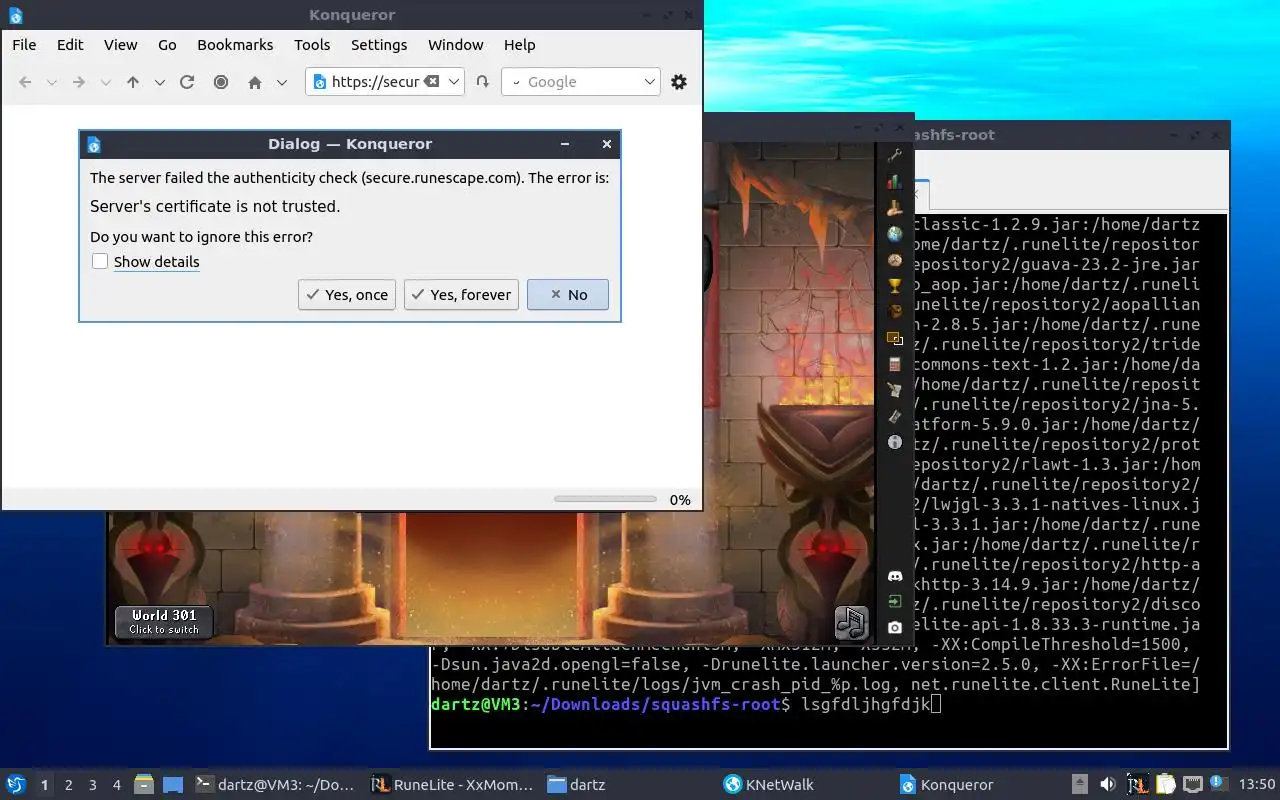Expand the Home button dropdown arrow

coord(282,82)
